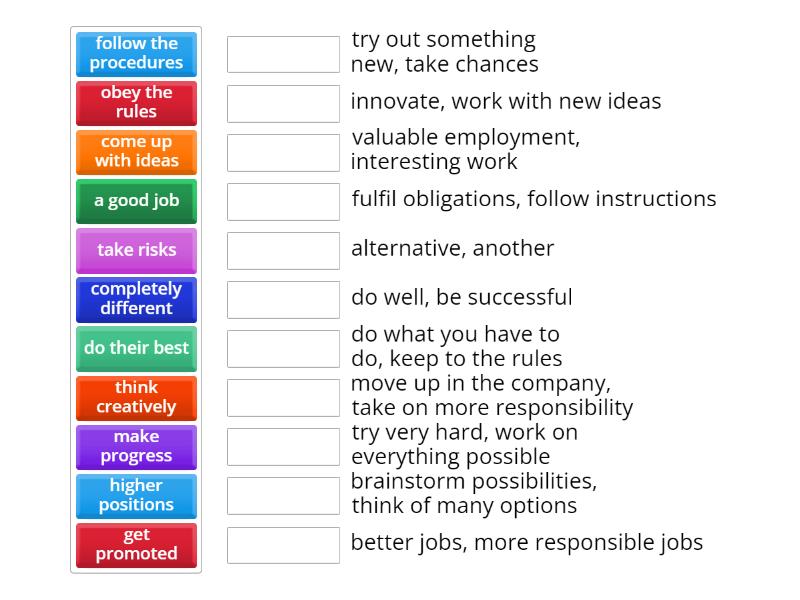Click answer box for 'better jobs, more responsible jobs'
Image resolution: width=800 pixels, height=600 pixels.
coord(283,545)
